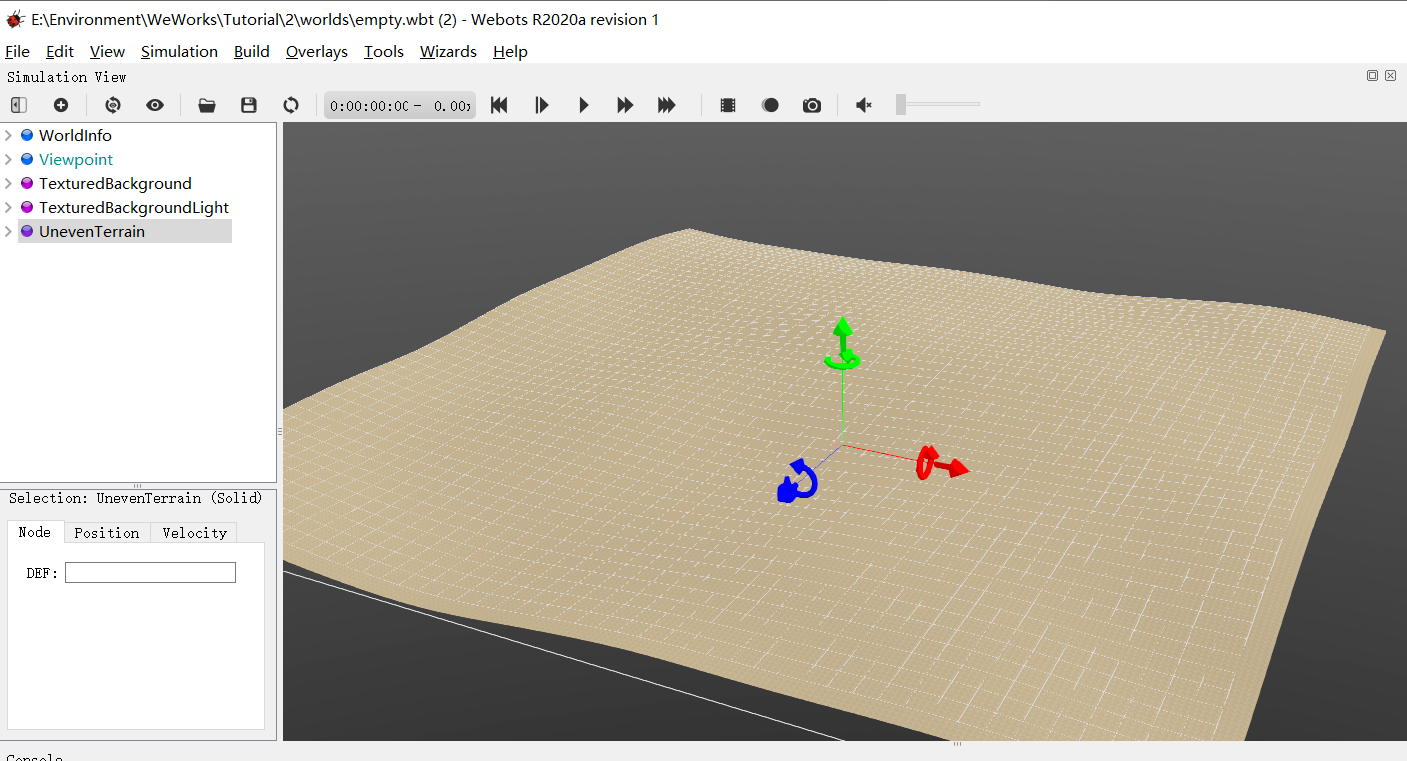The height and width of the screenshot is (761, 1407).
Task: Focus the DEF name input field
Action: (150, 572)
